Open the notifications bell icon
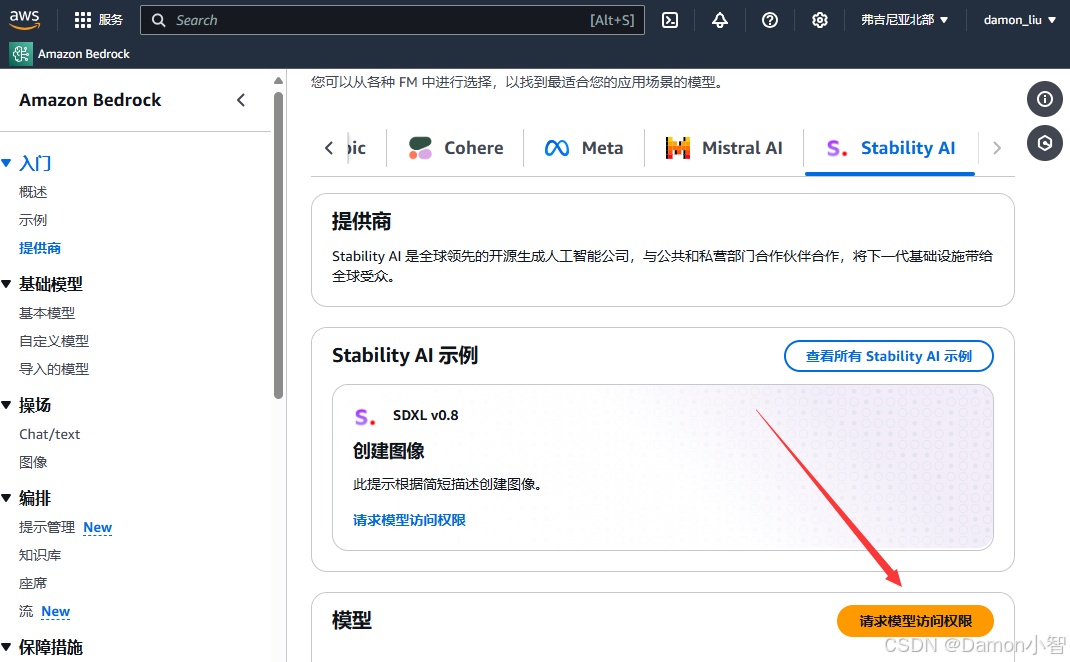The image size is (1070, 662). [x=720, y=20]
